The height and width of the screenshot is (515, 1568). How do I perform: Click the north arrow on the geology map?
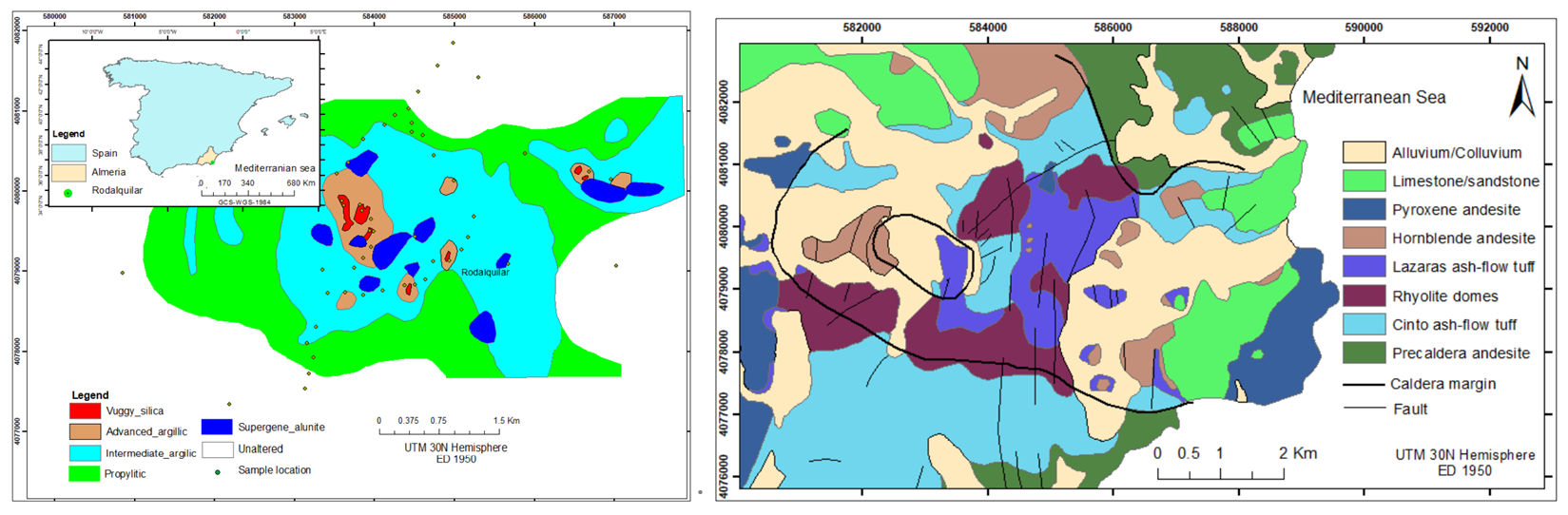tap(1522, 88)
